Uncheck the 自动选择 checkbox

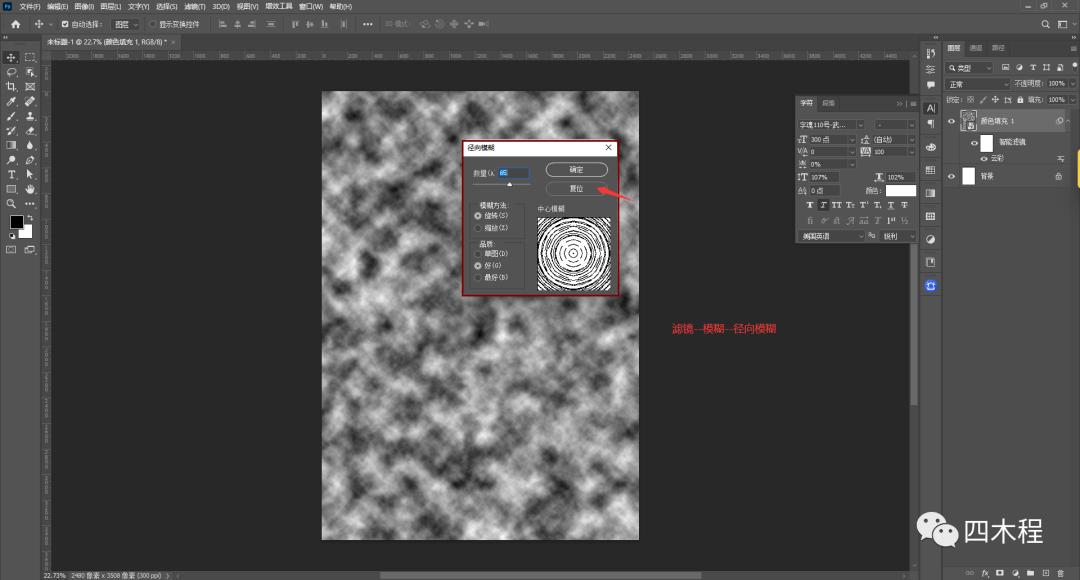point(66,24)
